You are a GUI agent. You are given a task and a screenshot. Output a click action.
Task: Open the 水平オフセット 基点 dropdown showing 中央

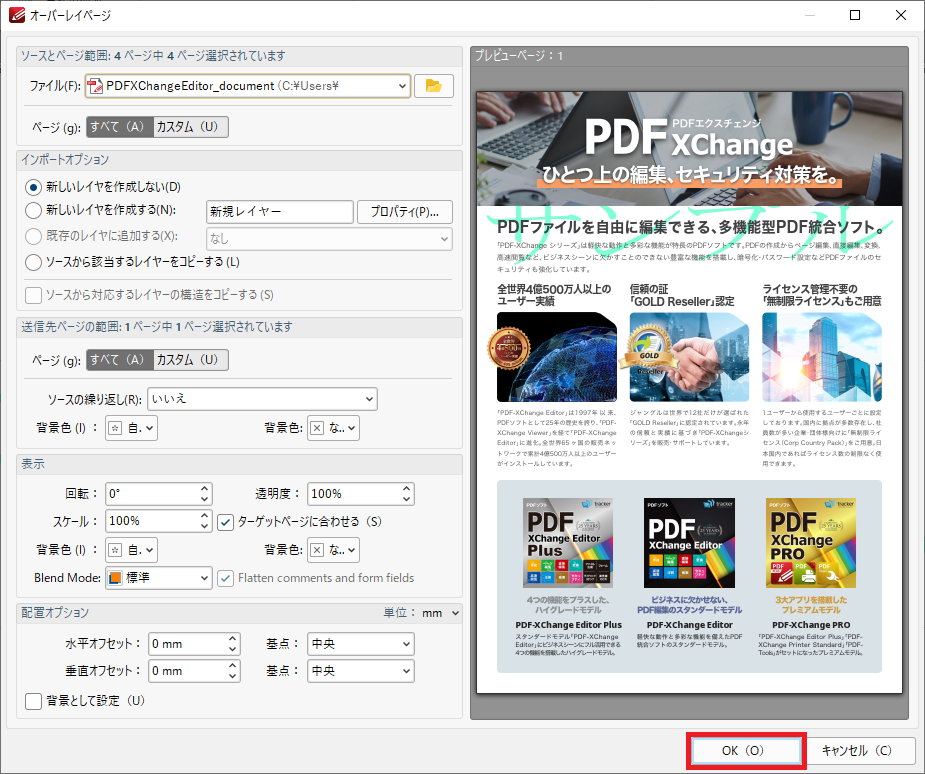point(360,644)
